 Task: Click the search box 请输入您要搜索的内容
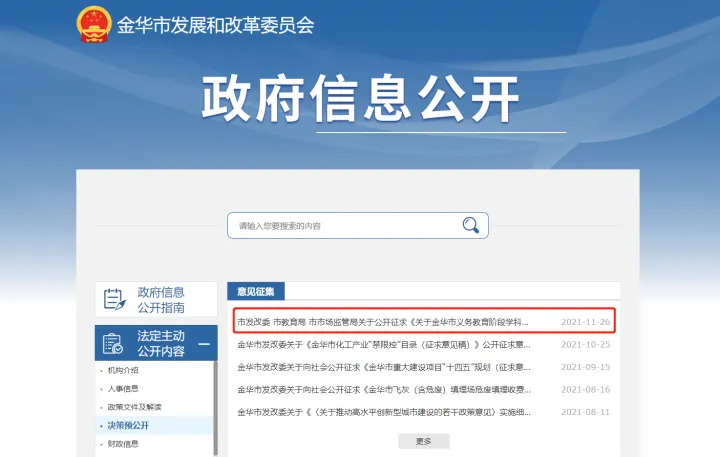(358, 226)
